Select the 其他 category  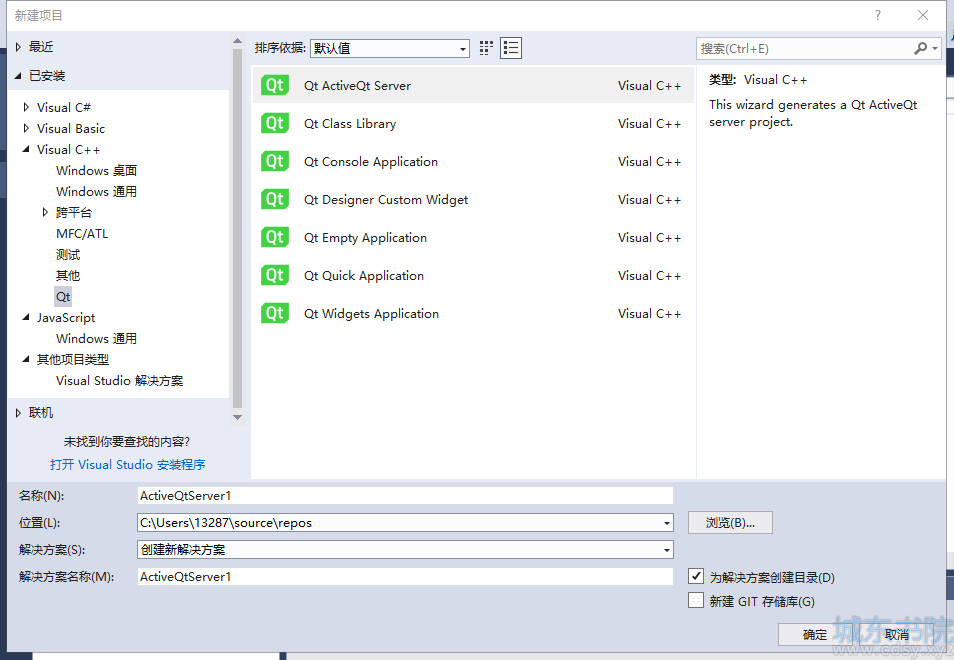[68, 276]
